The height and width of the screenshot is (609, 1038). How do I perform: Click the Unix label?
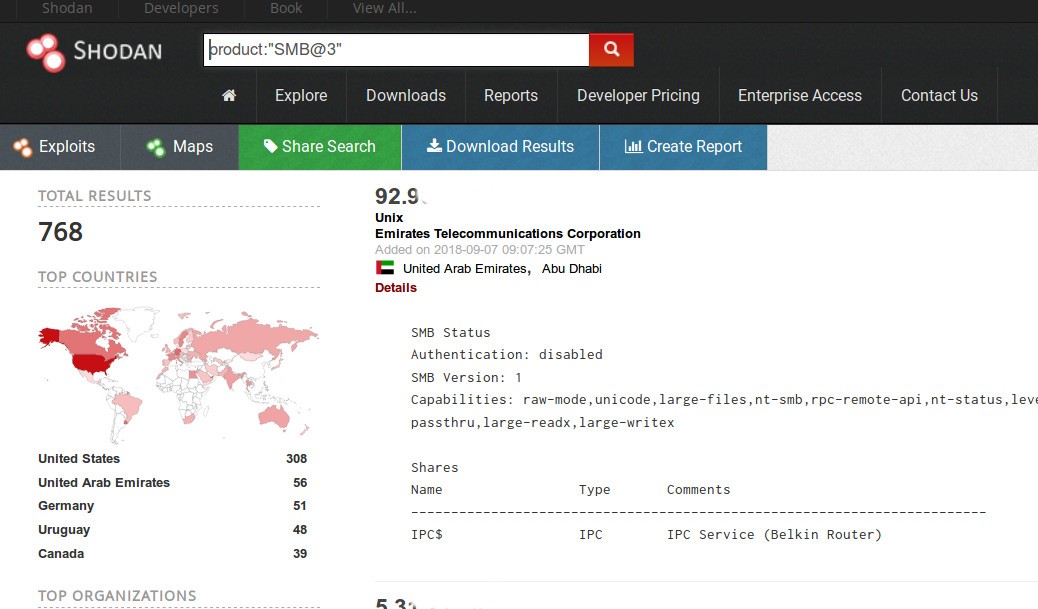[x=389, y=218]
